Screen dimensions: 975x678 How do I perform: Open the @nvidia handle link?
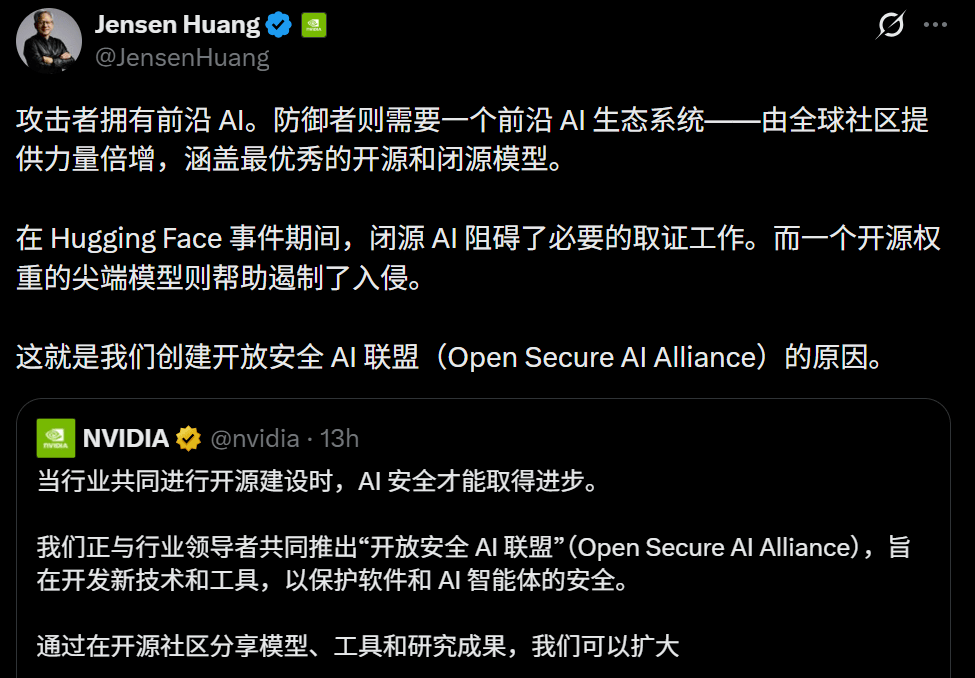255,439
